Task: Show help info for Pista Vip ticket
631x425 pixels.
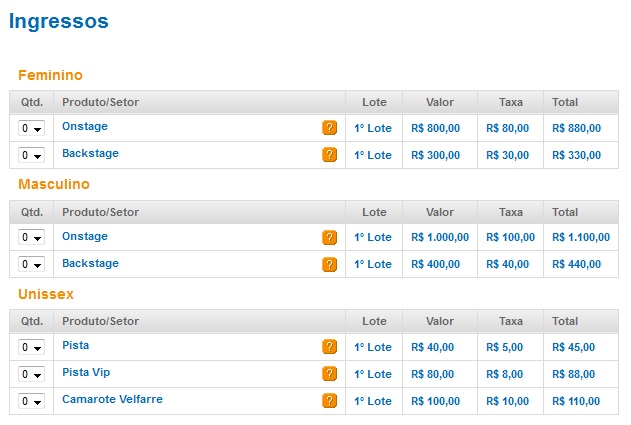Action: click(329, 374)
